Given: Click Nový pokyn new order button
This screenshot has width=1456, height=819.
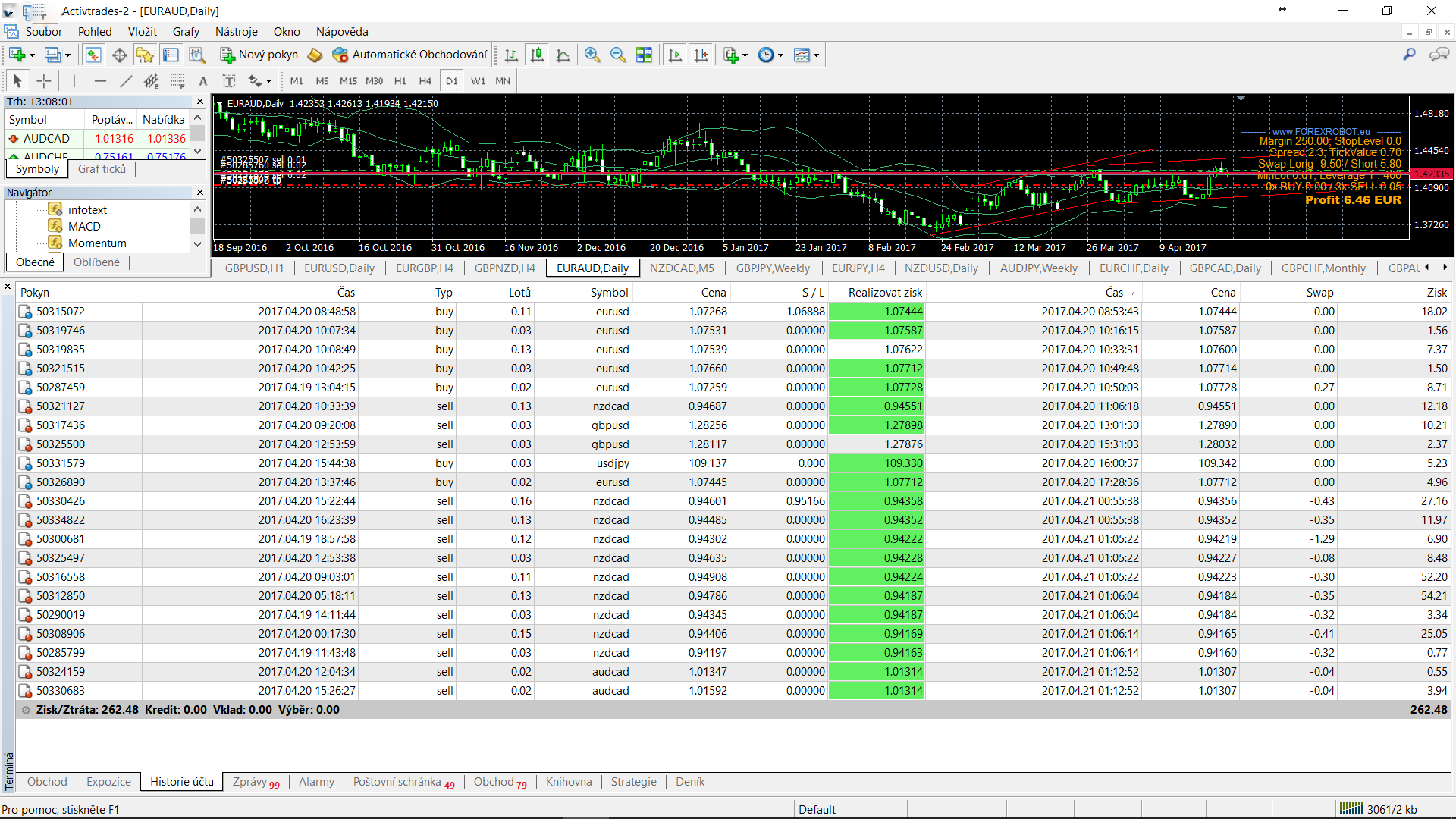Looking at the screenshot, I should point(259,55).
